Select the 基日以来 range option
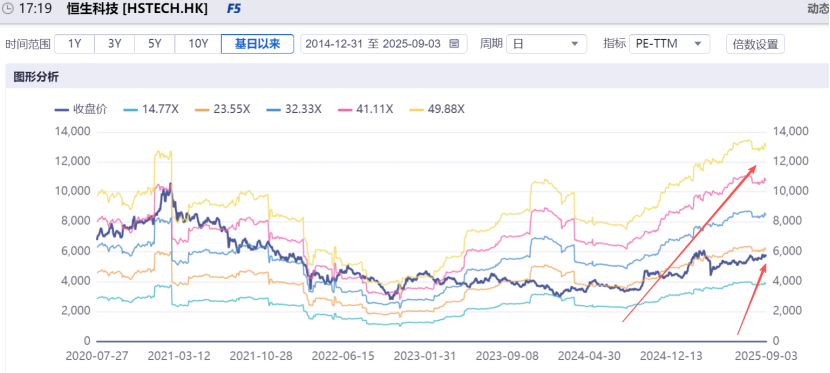The image size is (830, 373). click(257, 44)
